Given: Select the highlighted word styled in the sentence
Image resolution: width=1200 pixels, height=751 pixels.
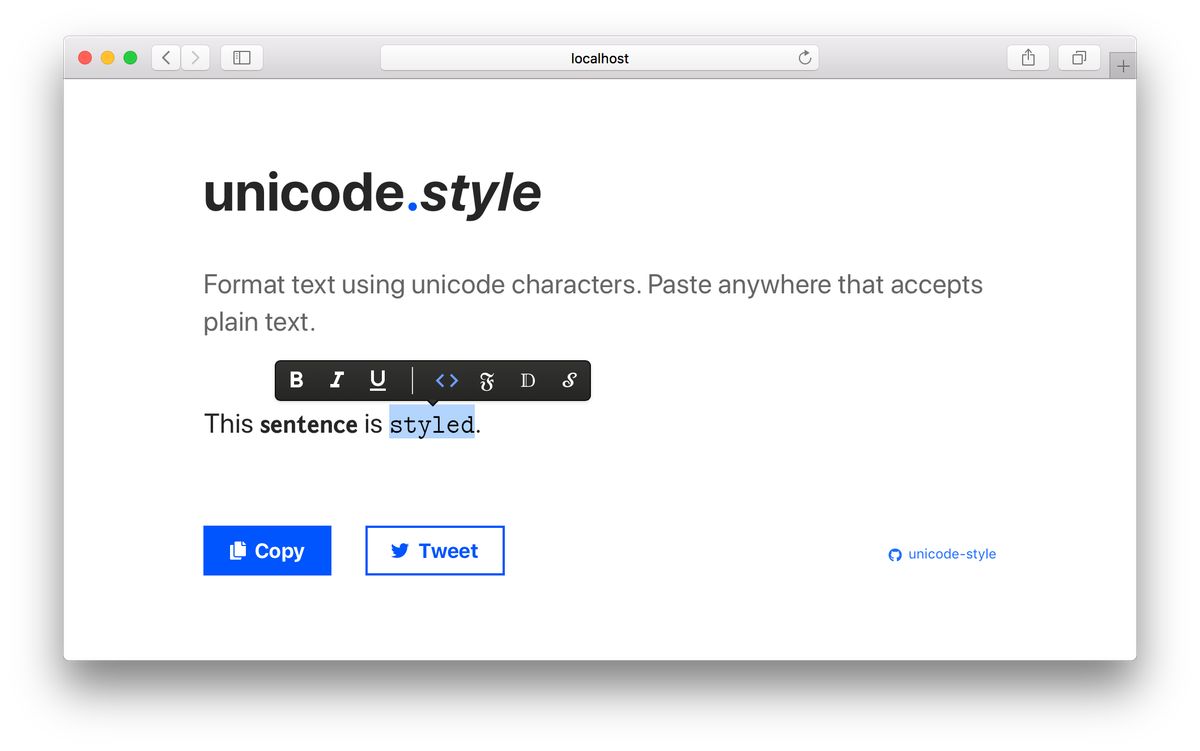Looking at the screenshot, I should pos(431,424).
